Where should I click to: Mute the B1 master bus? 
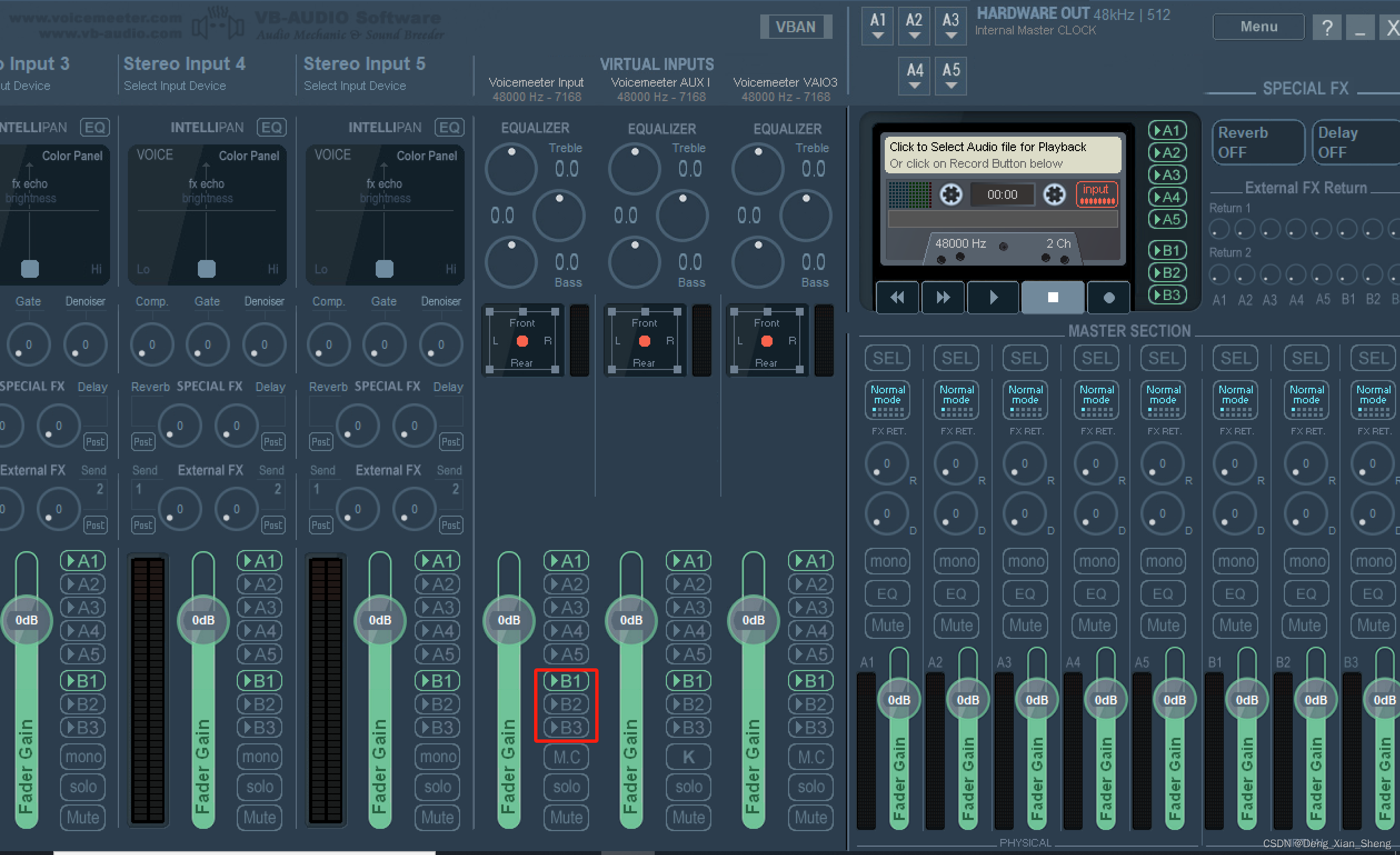(1235, 626)
